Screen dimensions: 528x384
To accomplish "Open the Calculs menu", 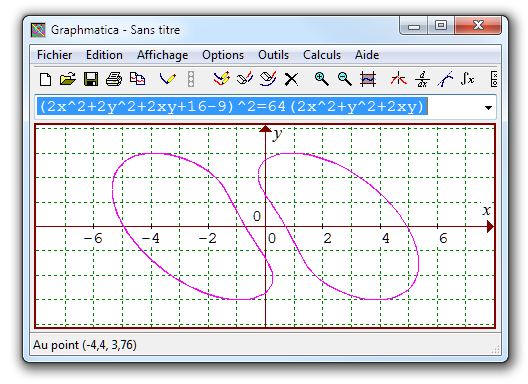I will click(322, 55).
